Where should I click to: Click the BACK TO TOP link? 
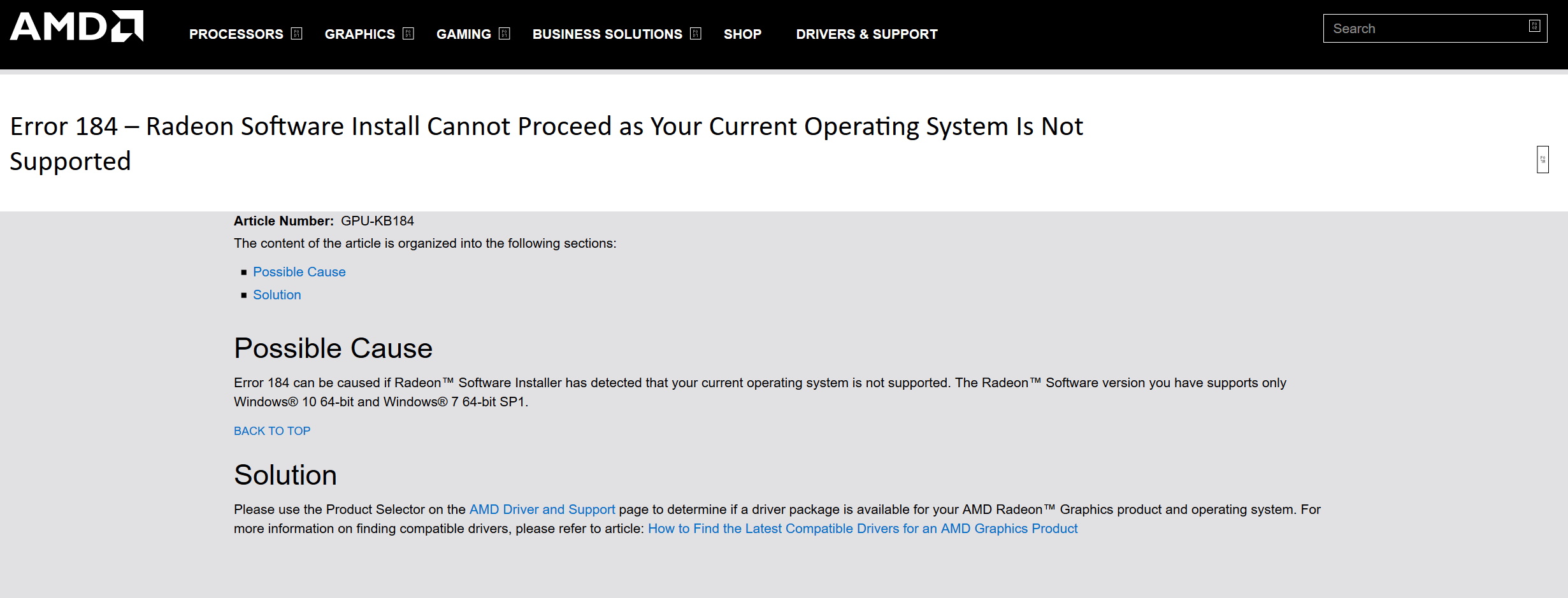pos(272,431)
